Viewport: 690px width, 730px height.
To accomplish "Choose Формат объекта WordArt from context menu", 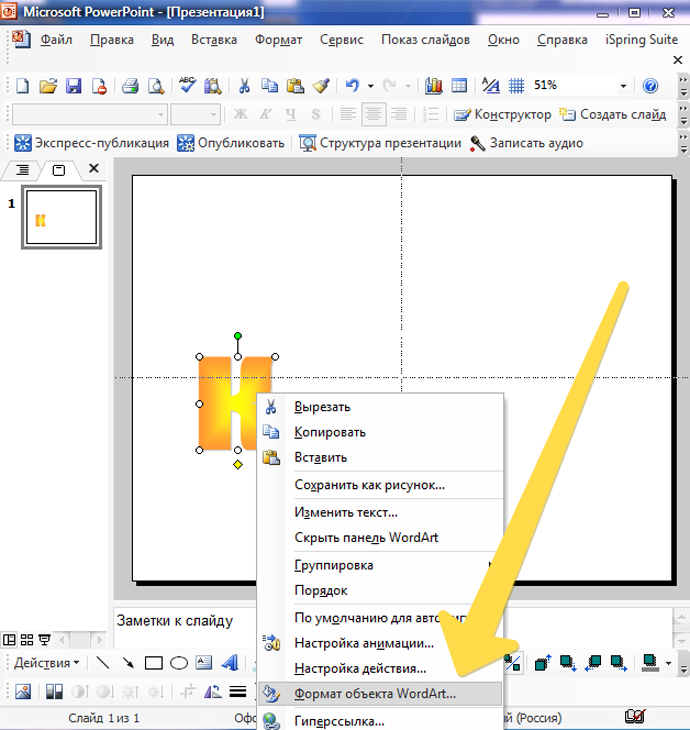I will (380, 694).
